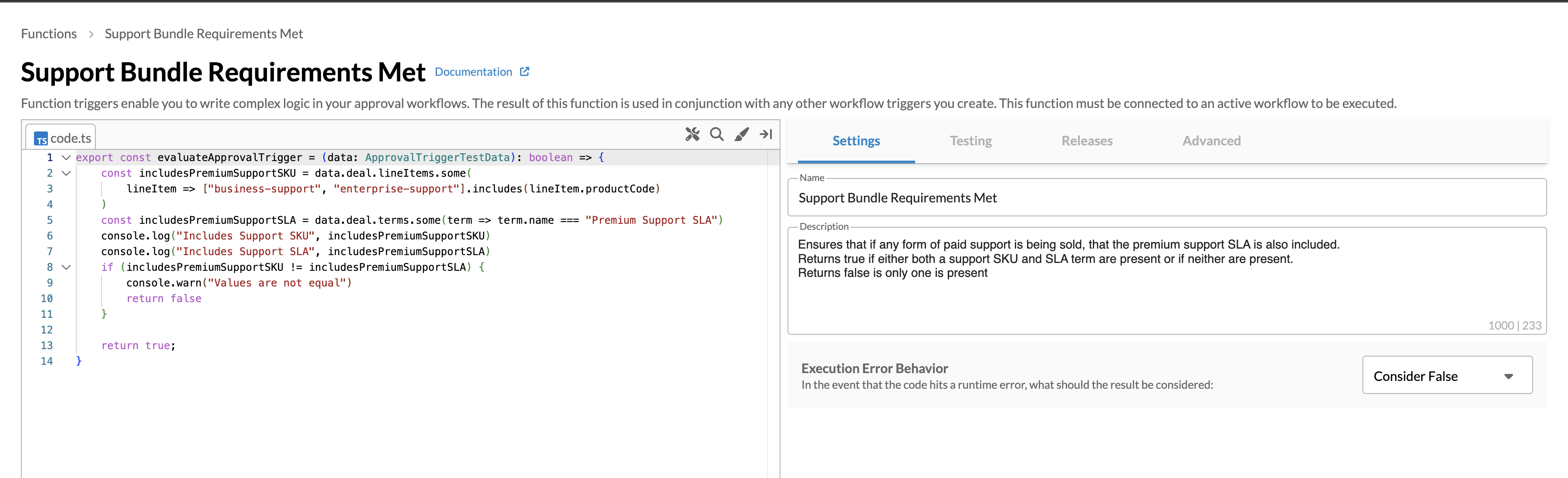Click the page title Support Bundle Requirements Met

tap(223, 72)
